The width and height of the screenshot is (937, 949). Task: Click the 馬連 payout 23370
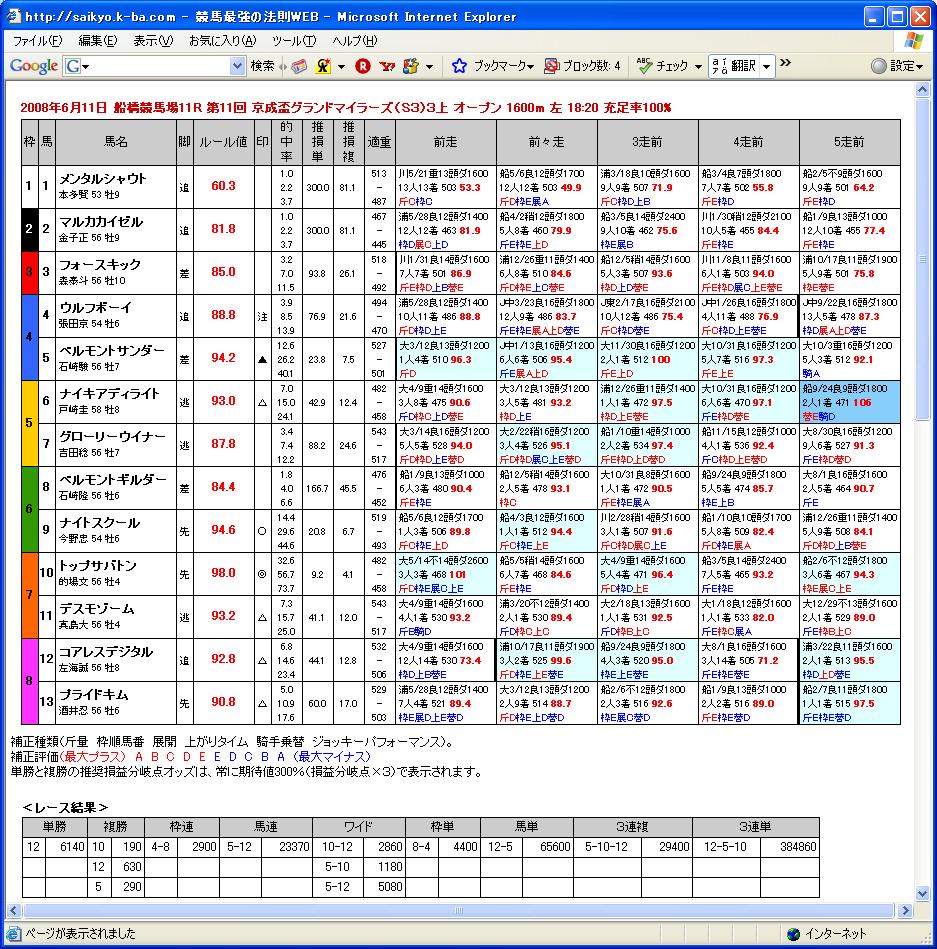[294, 847]
